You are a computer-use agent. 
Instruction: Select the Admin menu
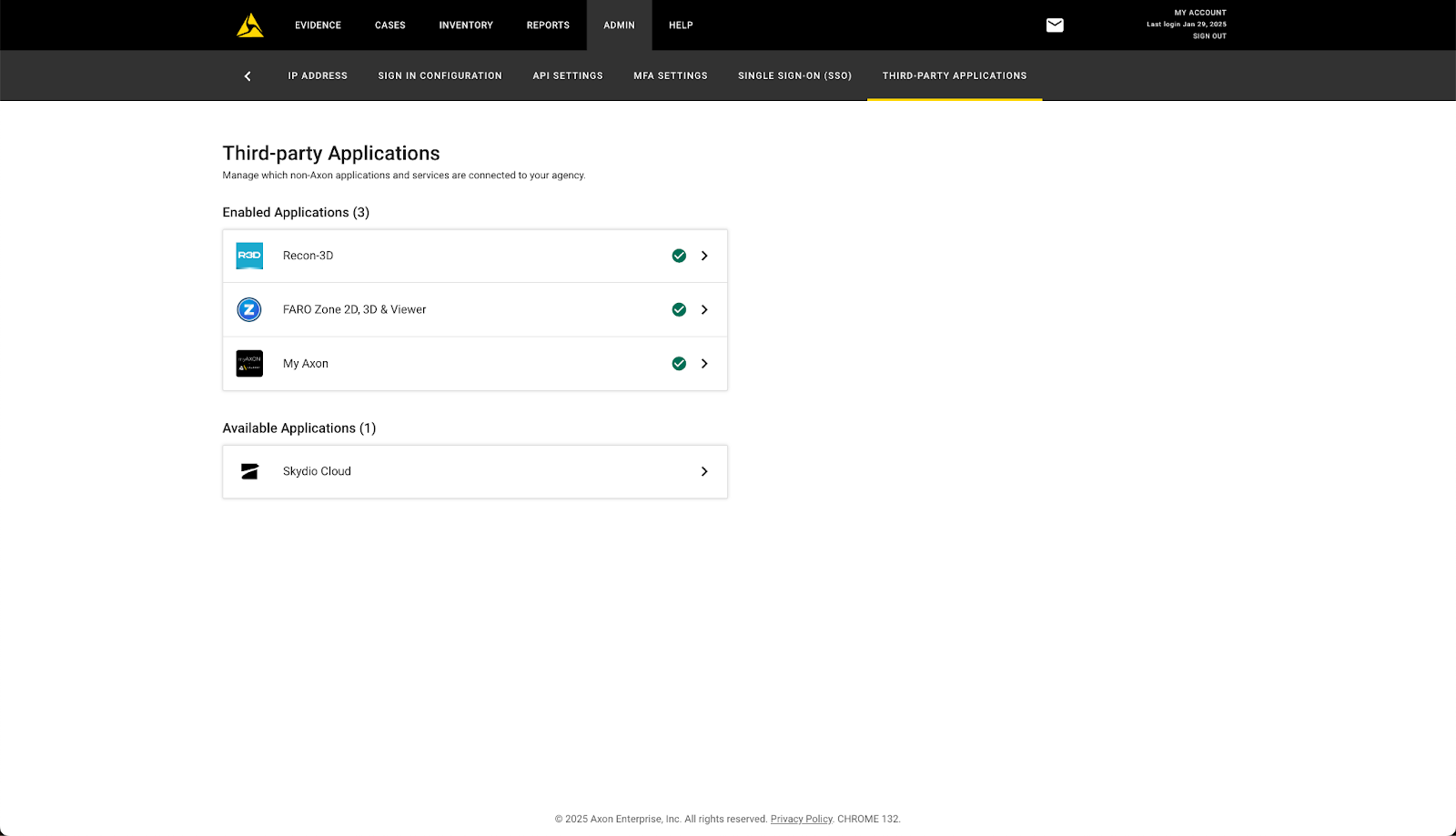point(619,25)
